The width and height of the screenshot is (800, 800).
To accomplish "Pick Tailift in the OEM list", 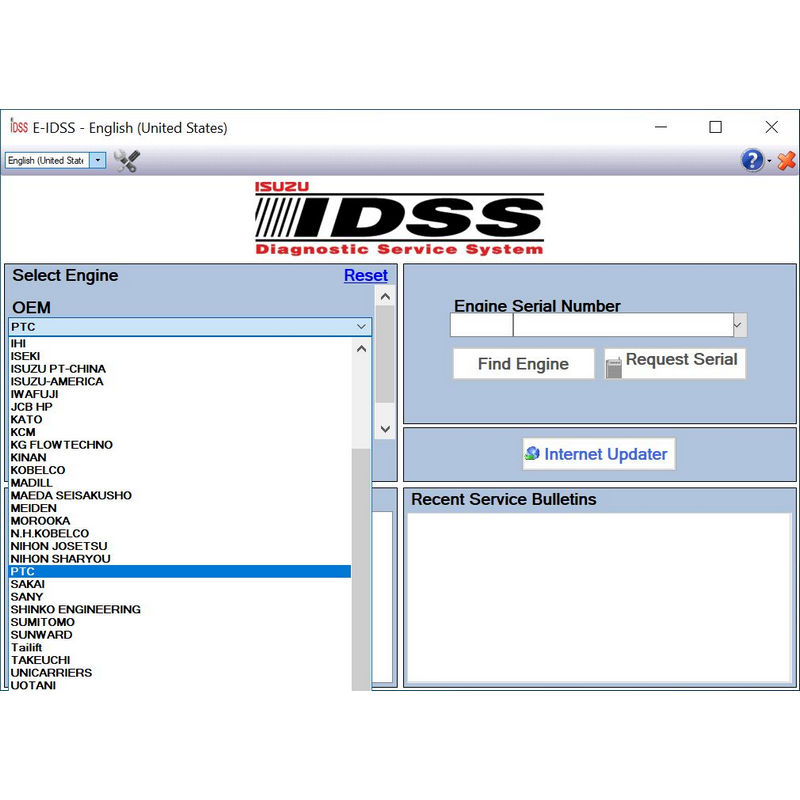I will [180, 647].
